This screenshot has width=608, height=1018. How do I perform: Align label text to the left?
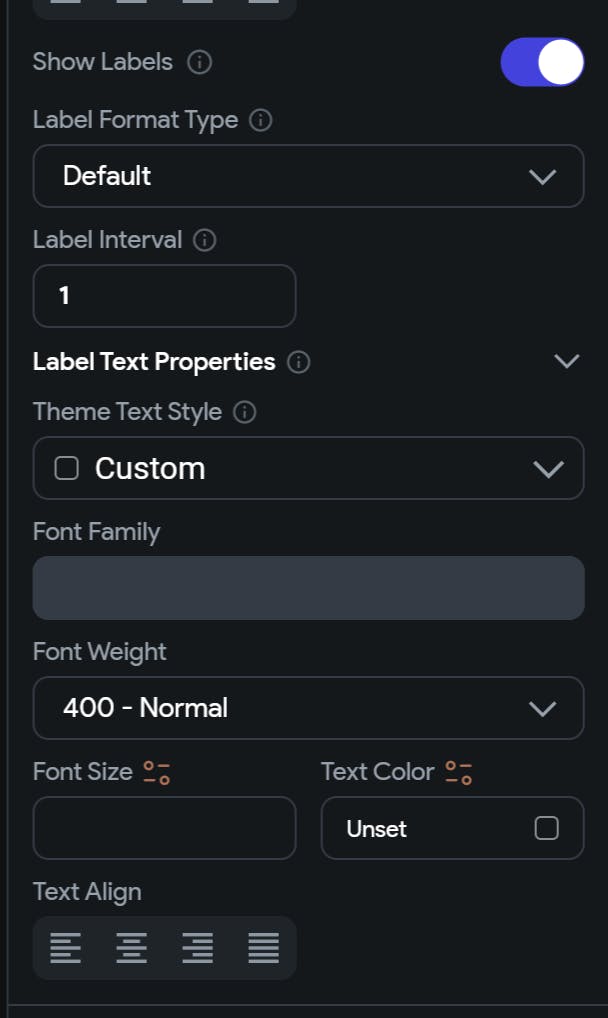tap(66, 948)
